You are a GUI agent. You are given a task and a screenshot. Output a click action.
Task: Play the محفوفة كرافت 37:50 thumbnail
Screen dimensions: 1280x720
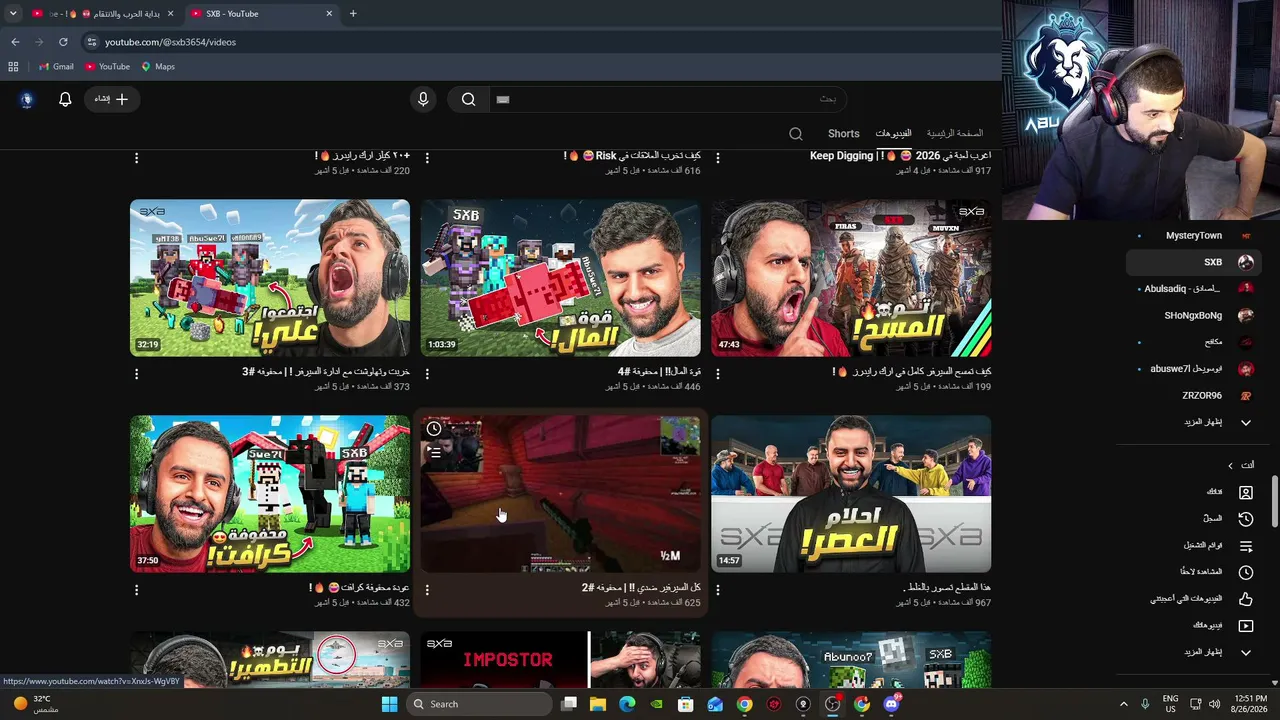(270, 494)
